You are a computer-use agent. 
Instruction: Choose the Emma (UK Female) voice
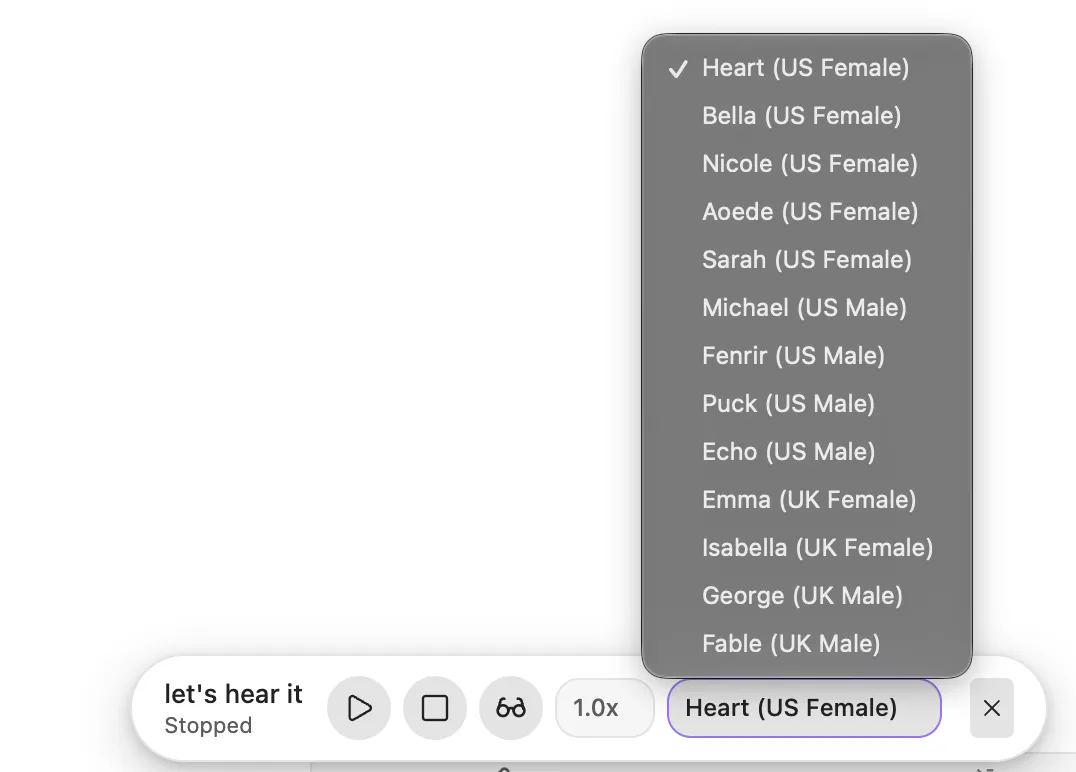(807, 500)
